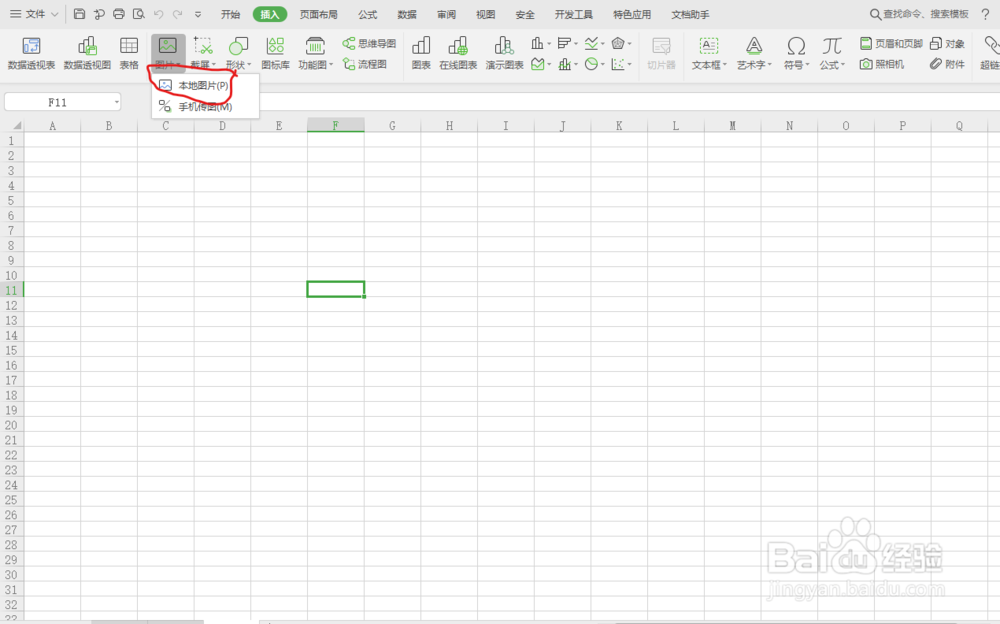Image resolution: width=1000 pixels, height=624 pixels.
Task: Insert a chart (图表)
Action: 421,53
